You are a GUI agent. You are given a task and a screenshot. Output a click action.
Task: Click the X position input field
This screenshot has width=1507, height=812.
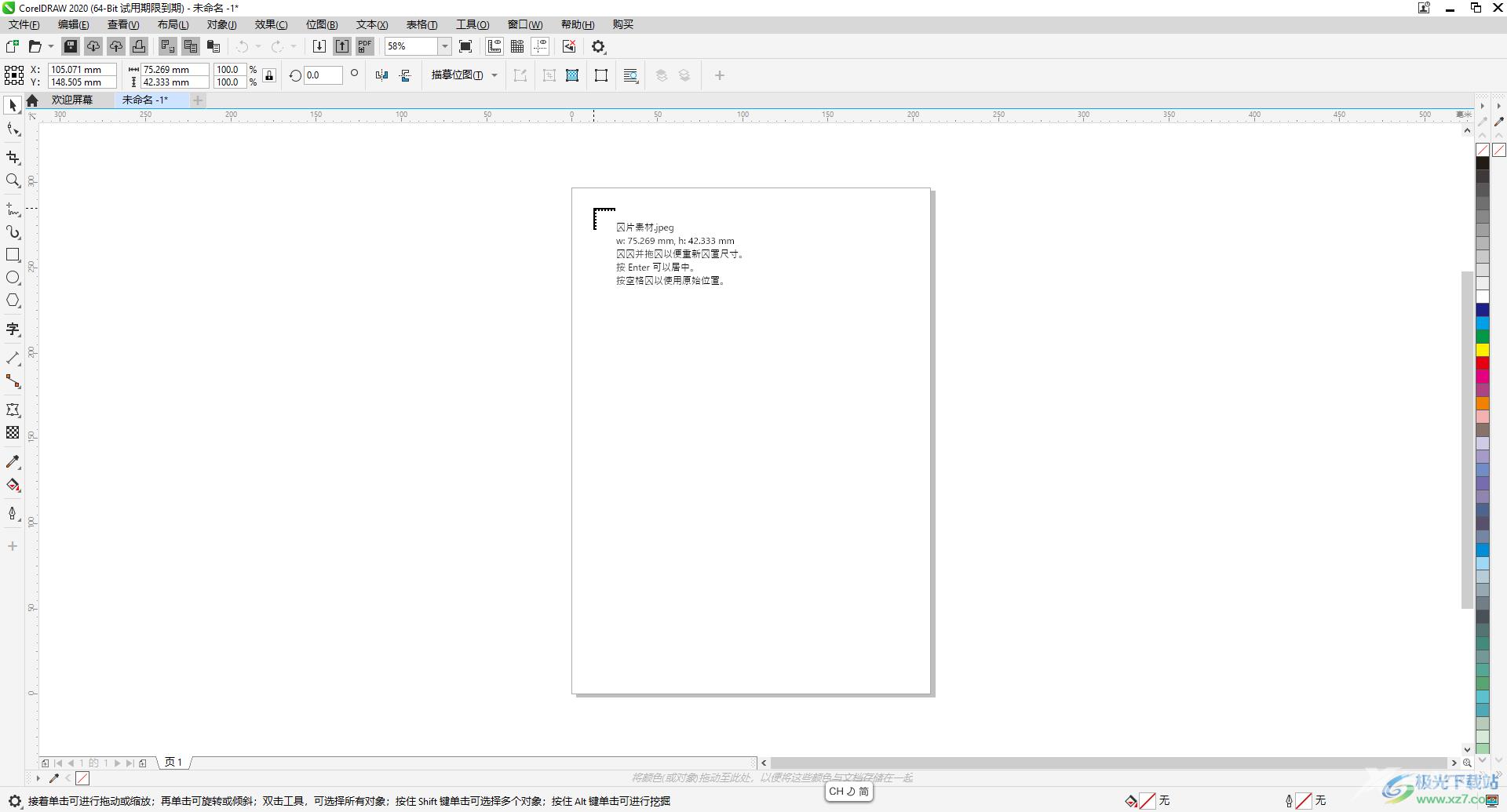(82, 69)
